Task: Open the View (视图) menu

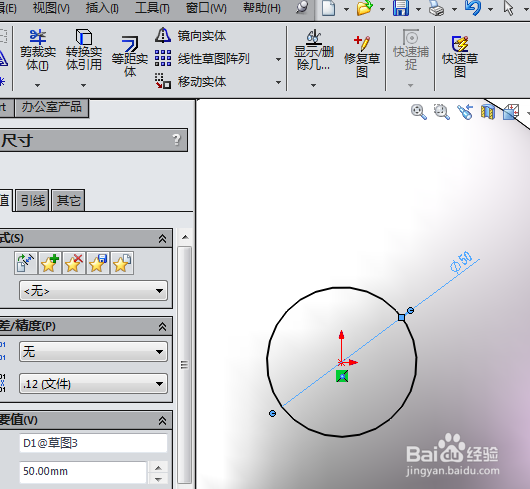Action: (51, 8)
